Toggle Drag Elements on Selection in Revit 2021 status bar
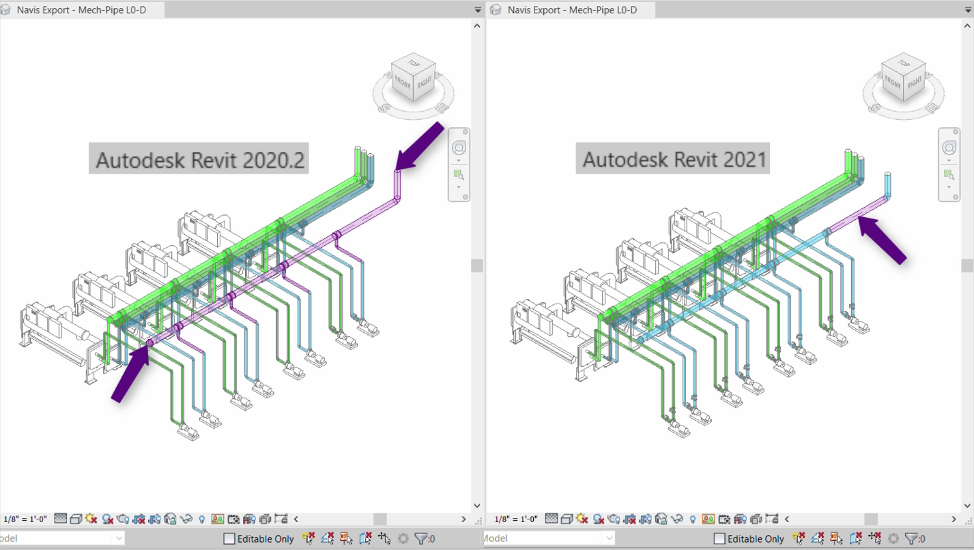The height and width of the screenshot is (550, 974). point(875,538)
